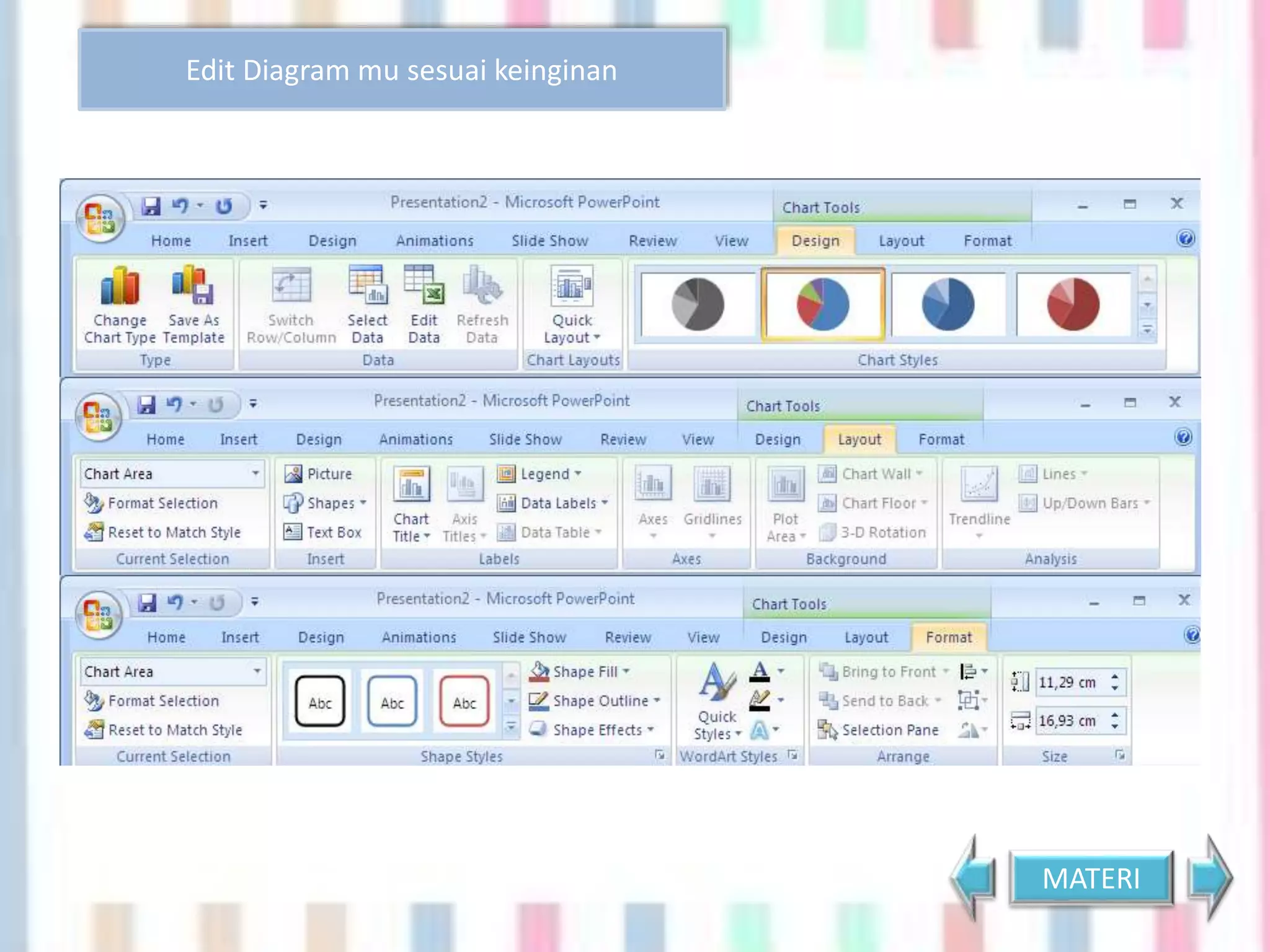The image size is (1270, 952).
Task: Open the Chart Title menu
Action: (411, 505)
